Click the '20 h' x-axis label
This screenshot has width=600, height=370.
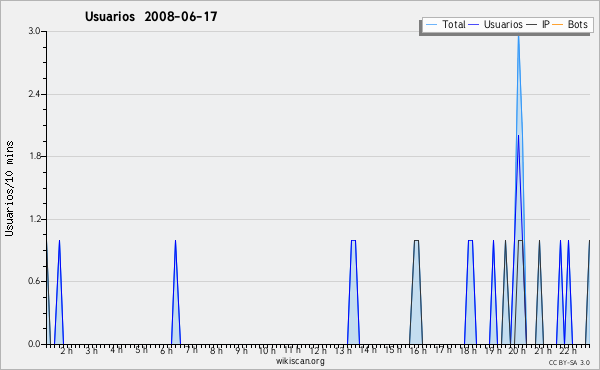pos(517,351)
